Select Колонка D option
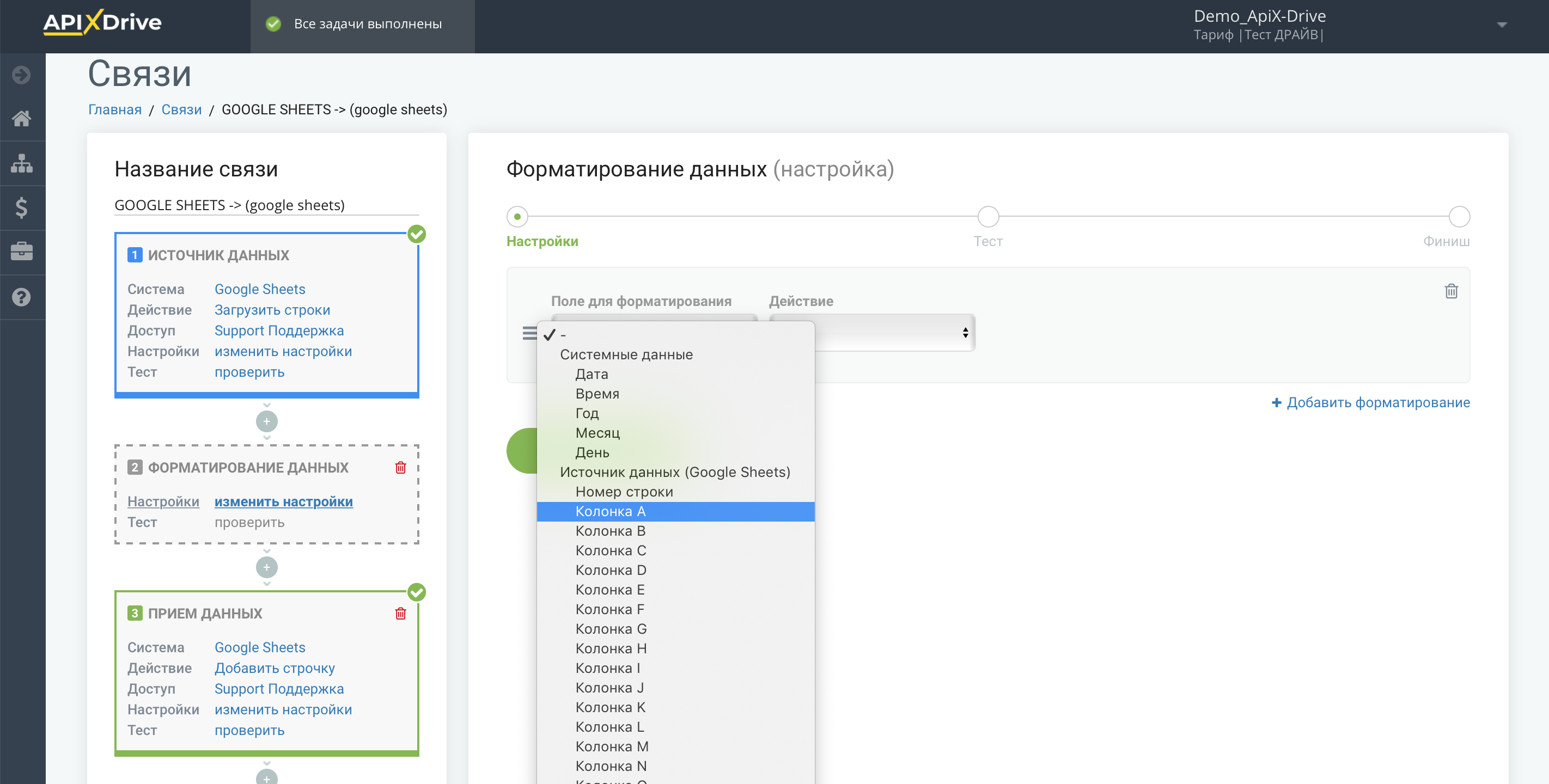The image size is (1549, 784). (675, 570)
